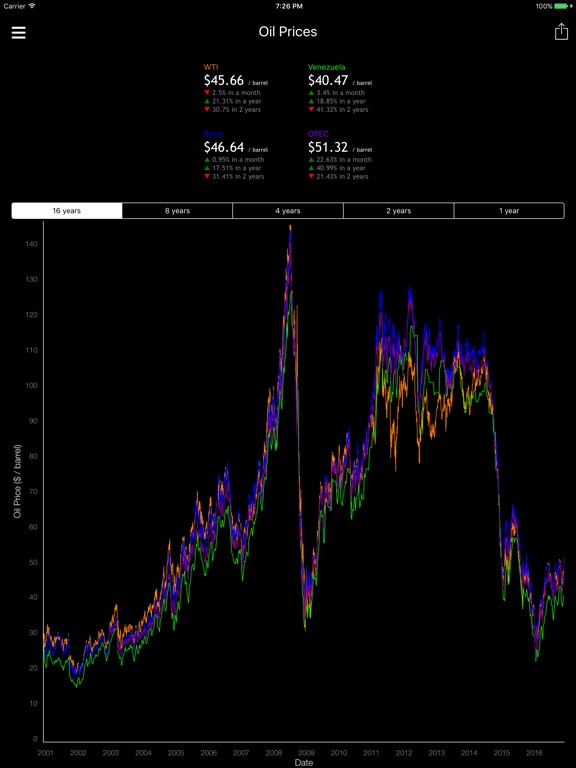
Task: Tap the 2008 peak on the chart
Action: click(x=290, y=227)
